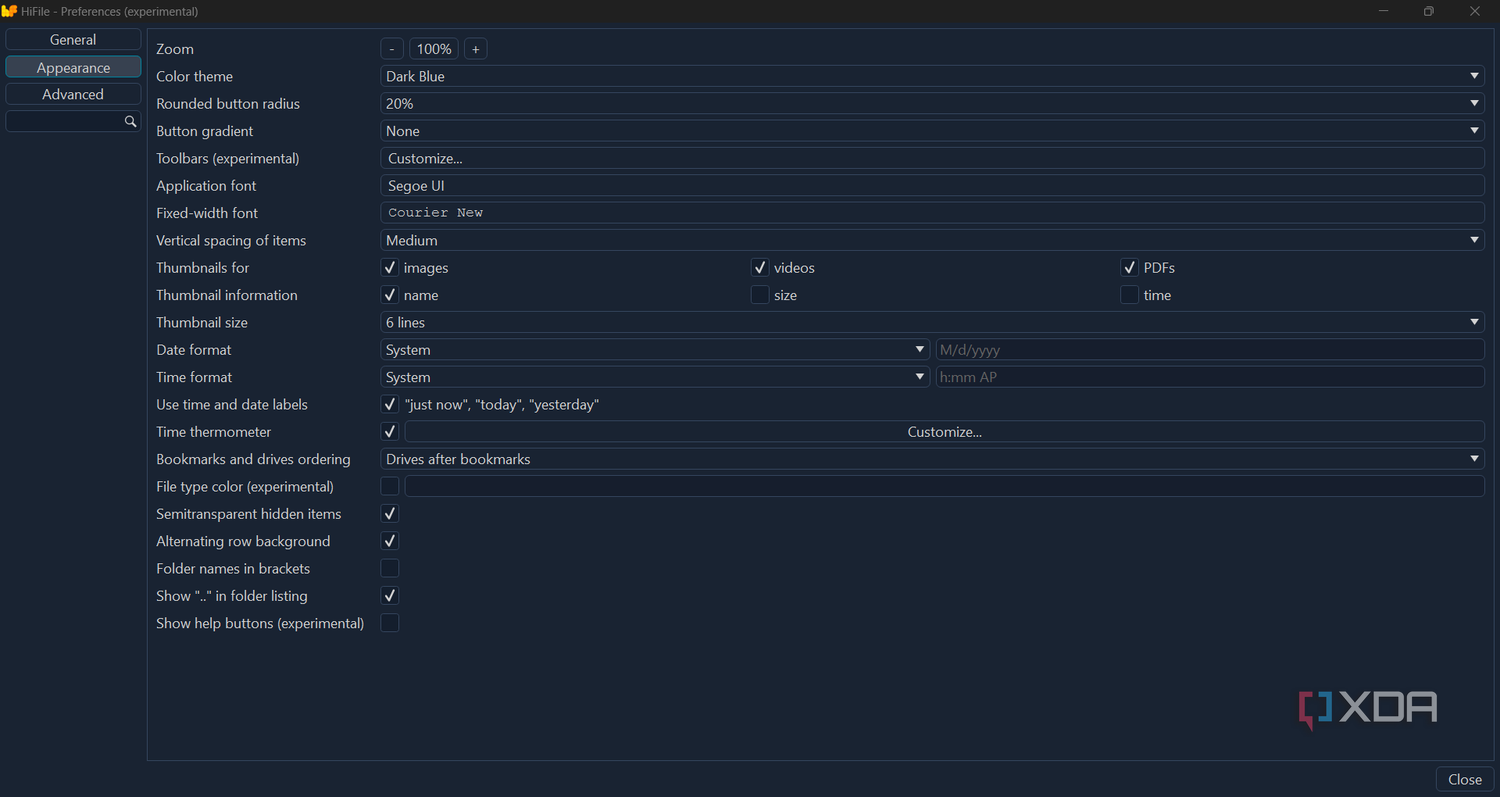Click the M/d/yyyy date format field
This screenshot has width=1500, height=797.
point(1210,350)
